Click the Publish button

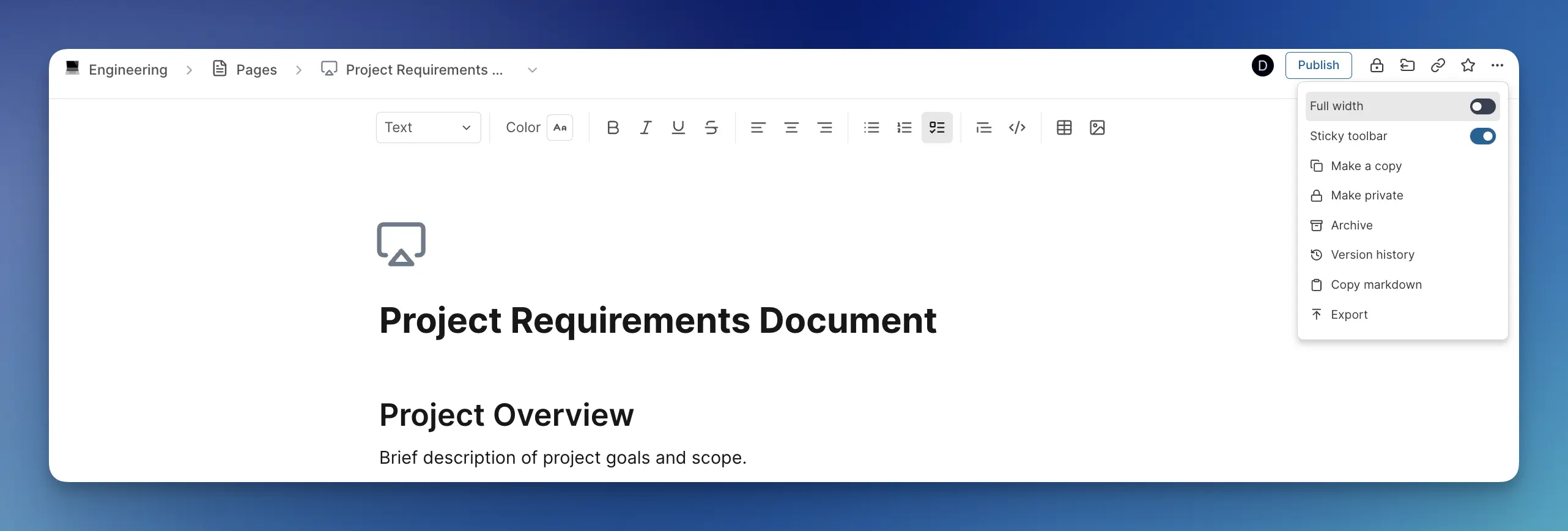(1318, 65)
